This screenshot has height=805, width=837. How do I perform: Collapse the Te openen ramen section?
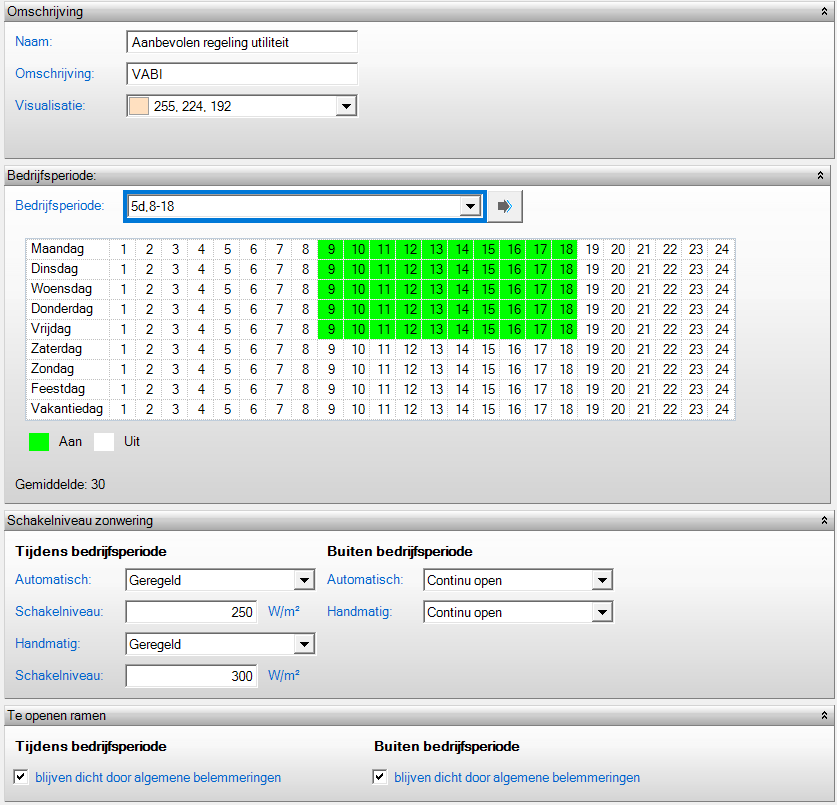821,716
